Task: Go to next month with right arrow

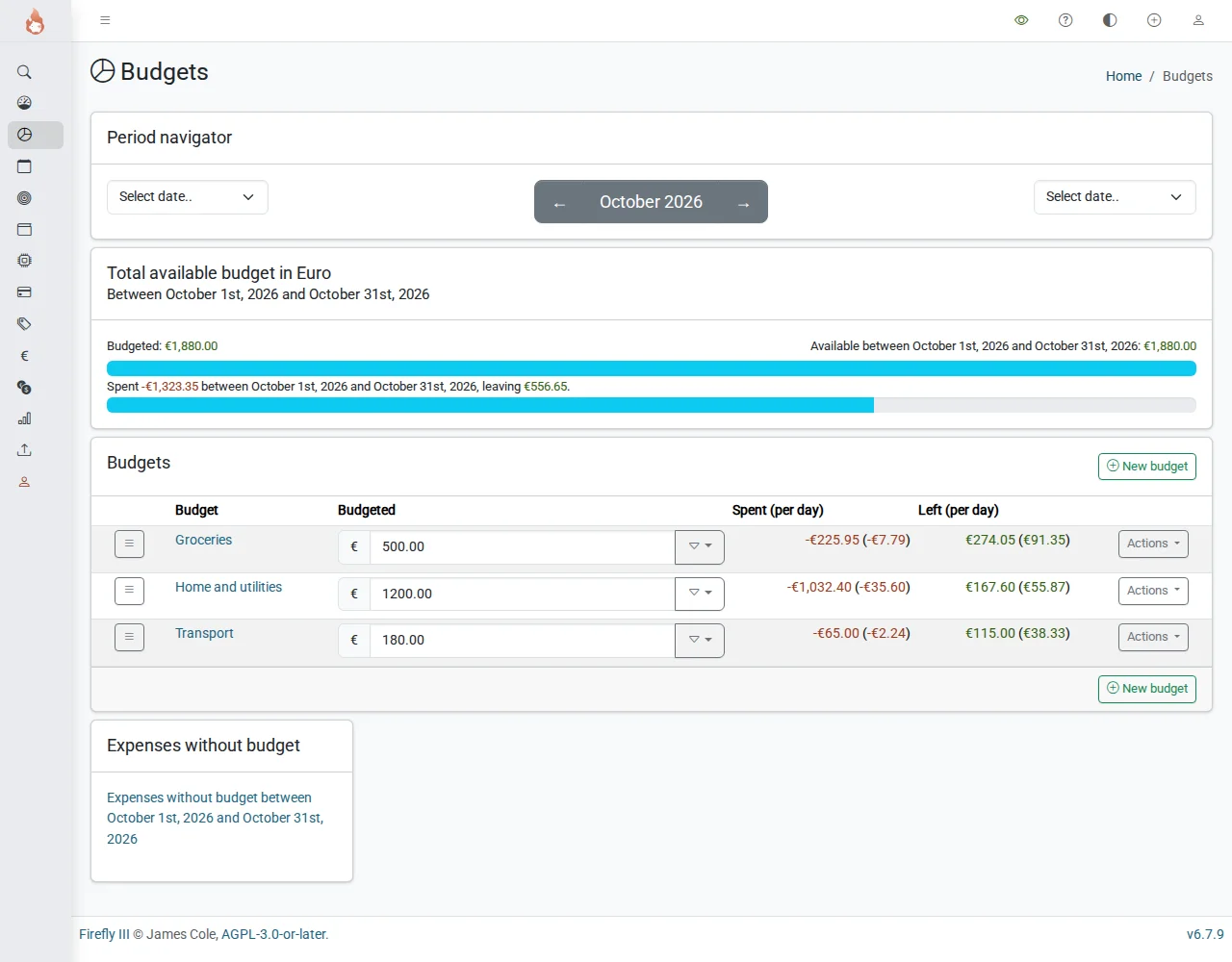Action: (x=743, y=204)
